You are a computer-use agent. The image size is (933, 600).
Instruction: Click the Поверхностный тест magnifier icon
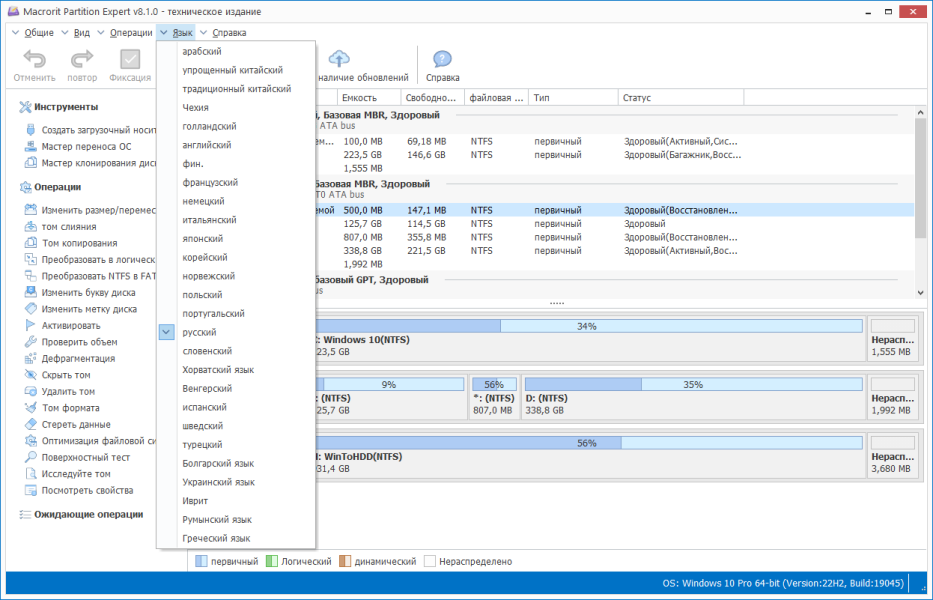[x=30, y=457]
